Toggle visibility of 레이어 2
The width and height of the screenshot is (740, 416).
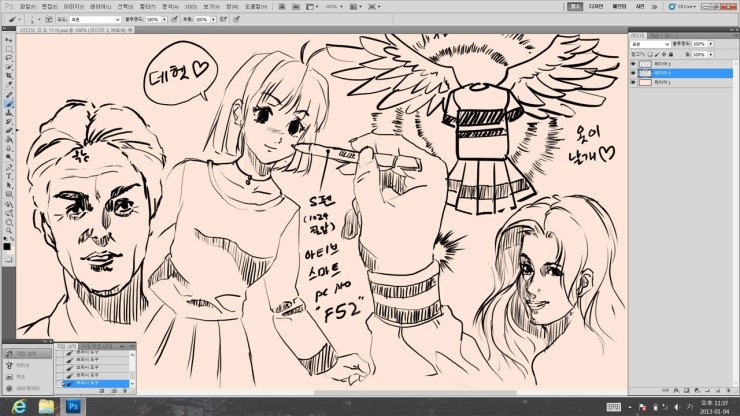click(633, 73)
